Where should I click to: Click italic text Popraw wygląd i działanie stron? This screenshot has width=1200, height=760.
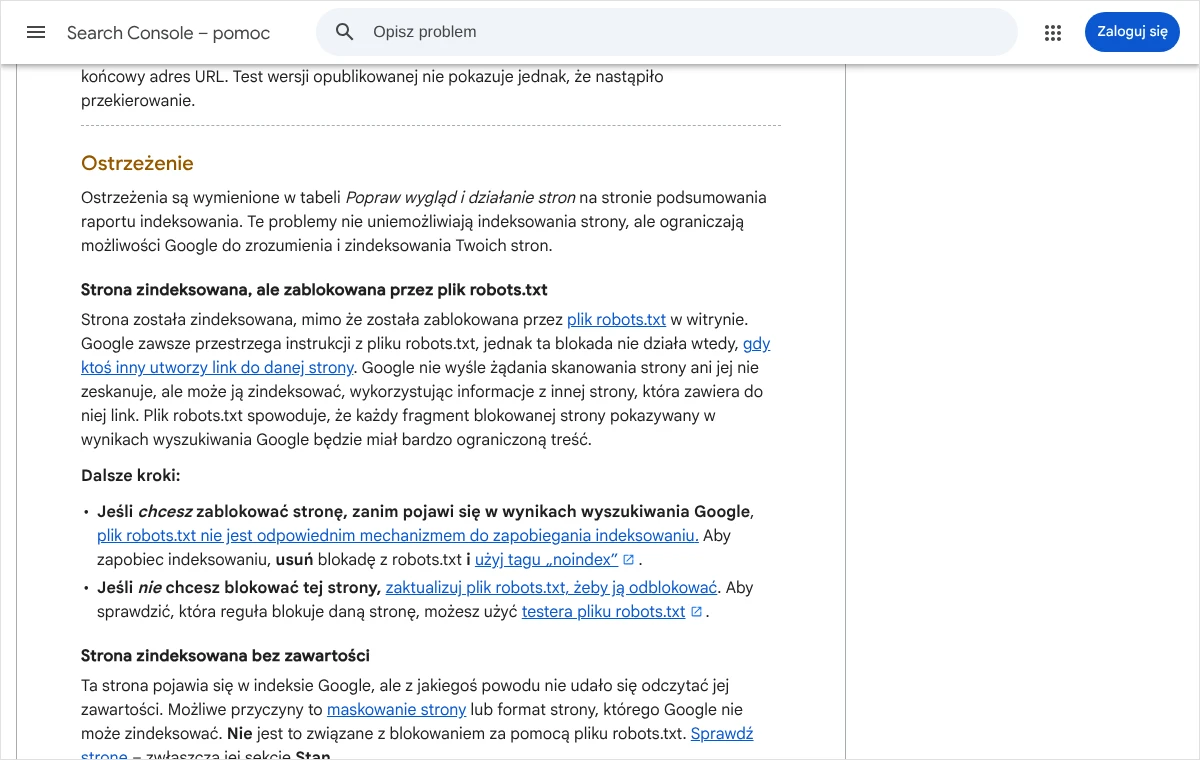tap(460, 198)
